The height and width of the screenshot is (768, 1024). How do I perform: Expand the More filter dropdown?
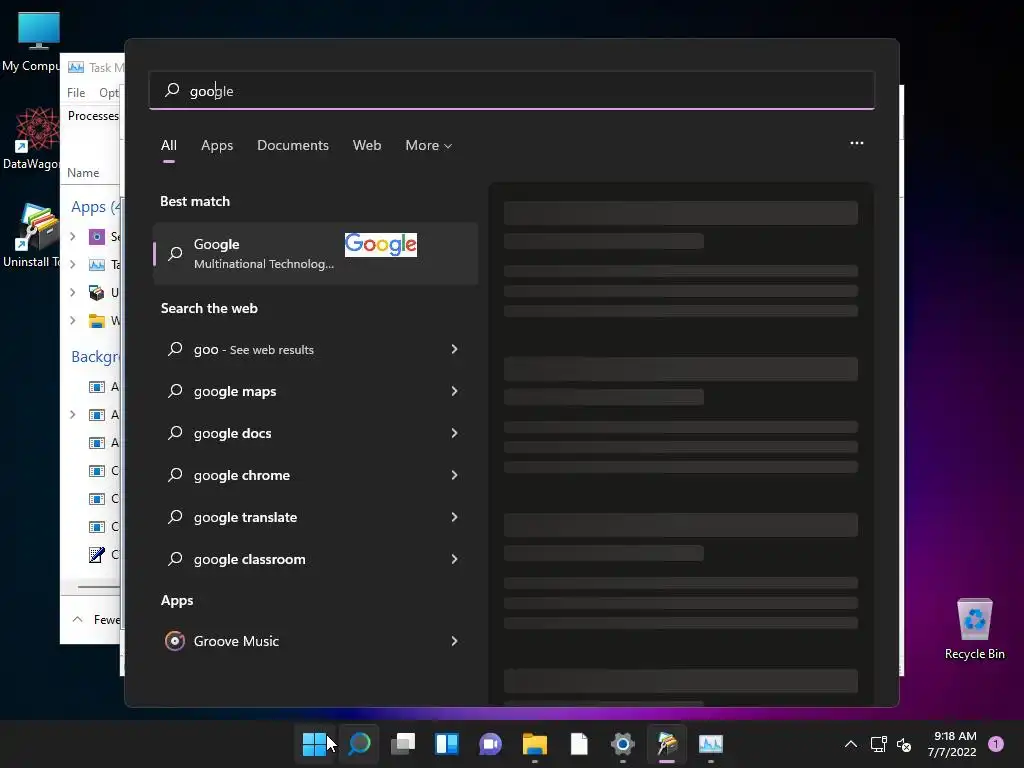tap(428, 146)
